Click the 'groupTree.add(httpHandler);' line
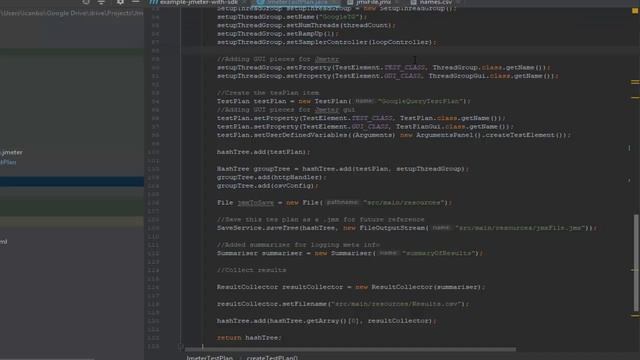This screenshot has height=360, width=640. pyautogui.click(x=271, y=177)
